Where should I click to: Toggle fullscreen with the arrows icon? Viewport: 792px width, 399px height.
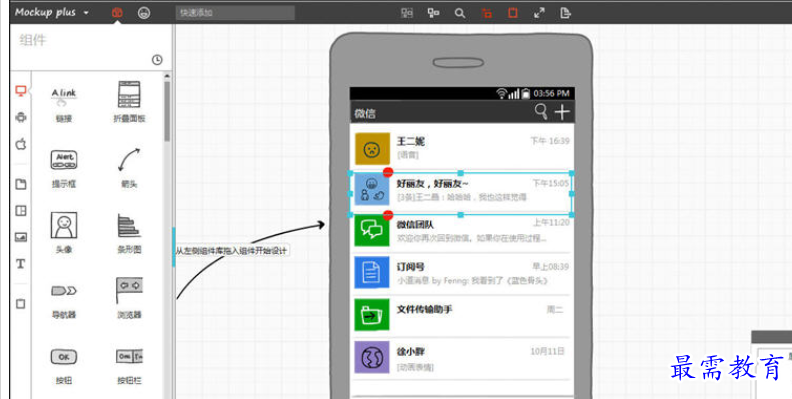pyautogui.click(x=539, y=13)
